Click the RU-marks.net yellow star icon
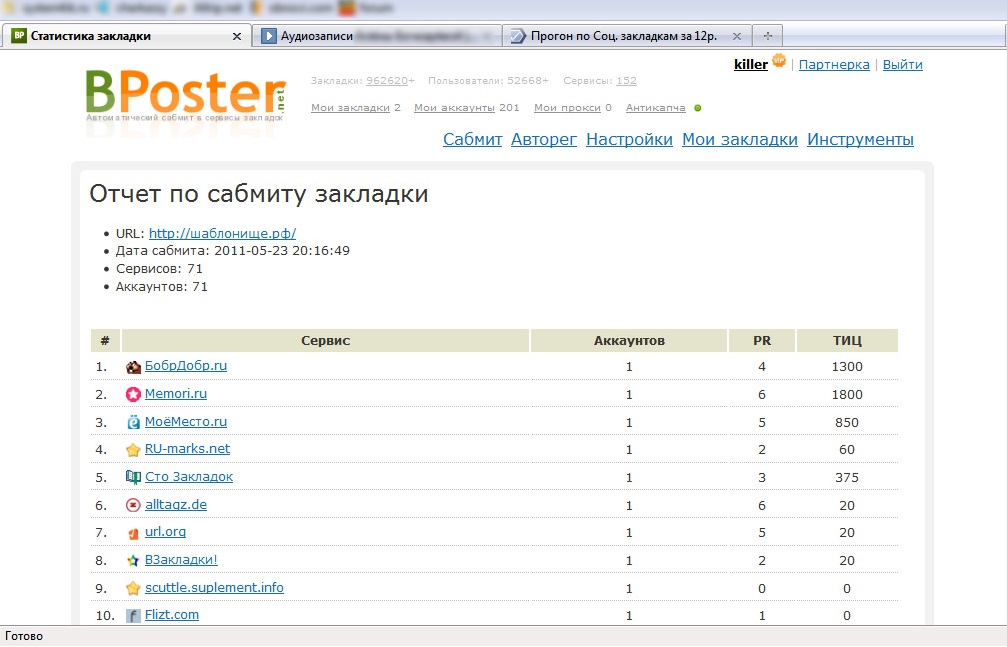Image resolution: width=1007 pixels, height=647 pixels. pos(133,450)
